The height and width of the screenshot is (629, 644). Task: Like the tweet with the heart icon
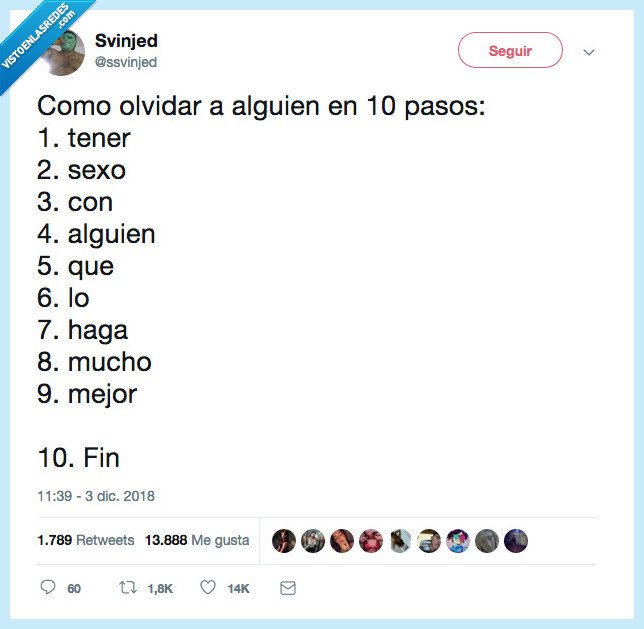[x=208, y=588]
